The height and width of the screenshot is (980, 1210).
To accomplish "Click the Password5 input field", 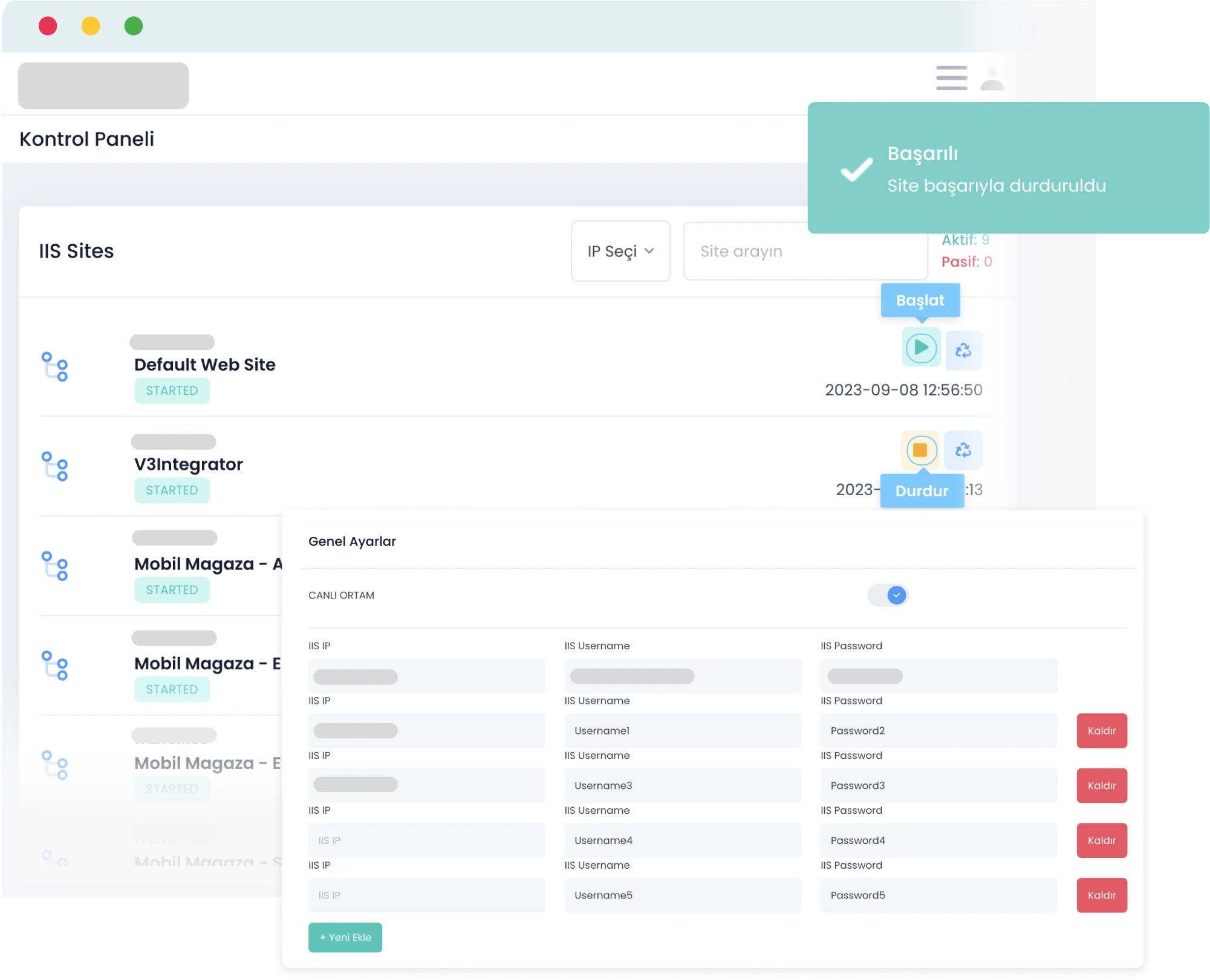I will (x=938, y=895).
